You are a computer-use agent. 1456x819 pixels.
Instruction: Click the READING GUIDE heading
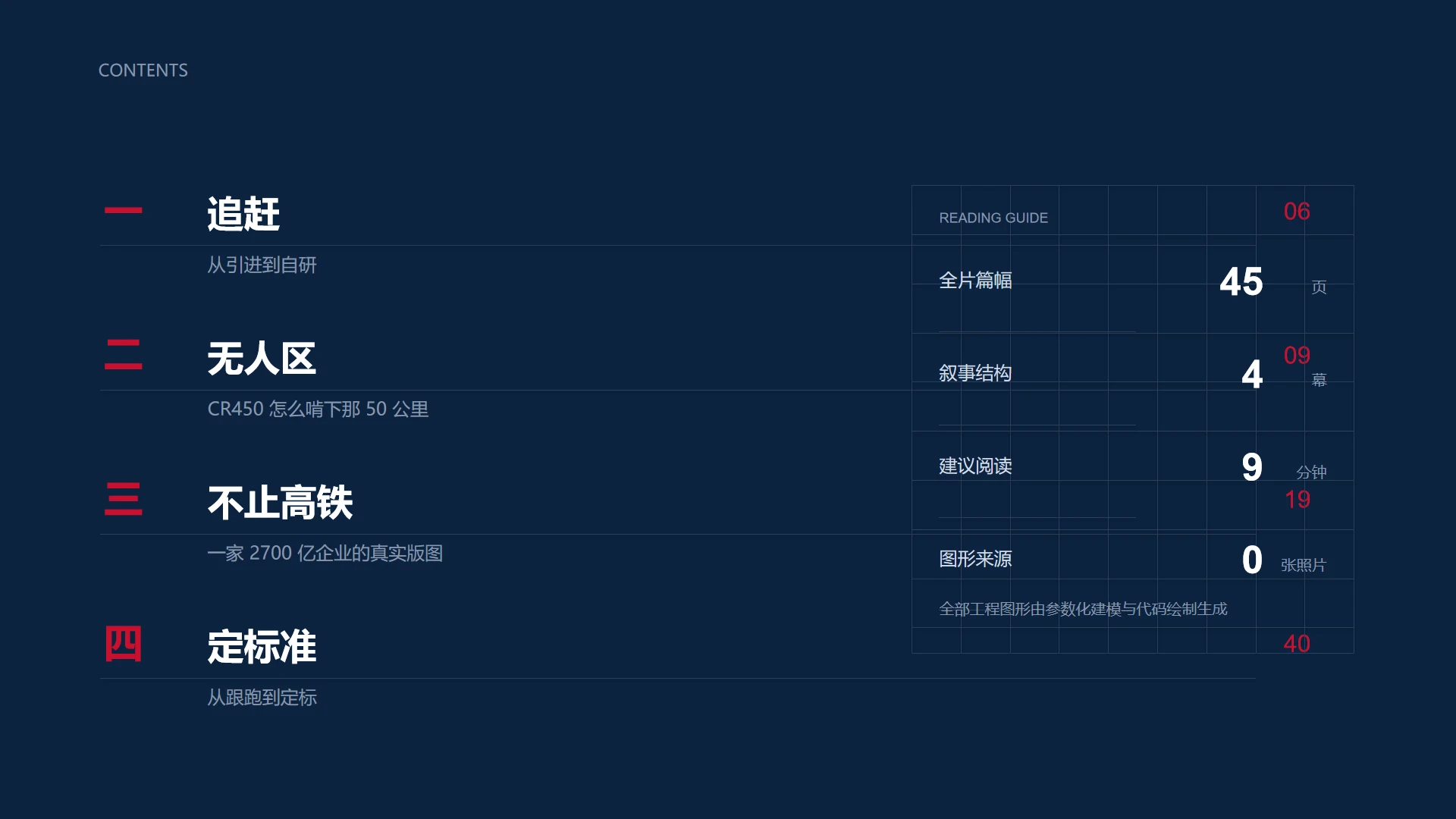click(x=993, y=218)
